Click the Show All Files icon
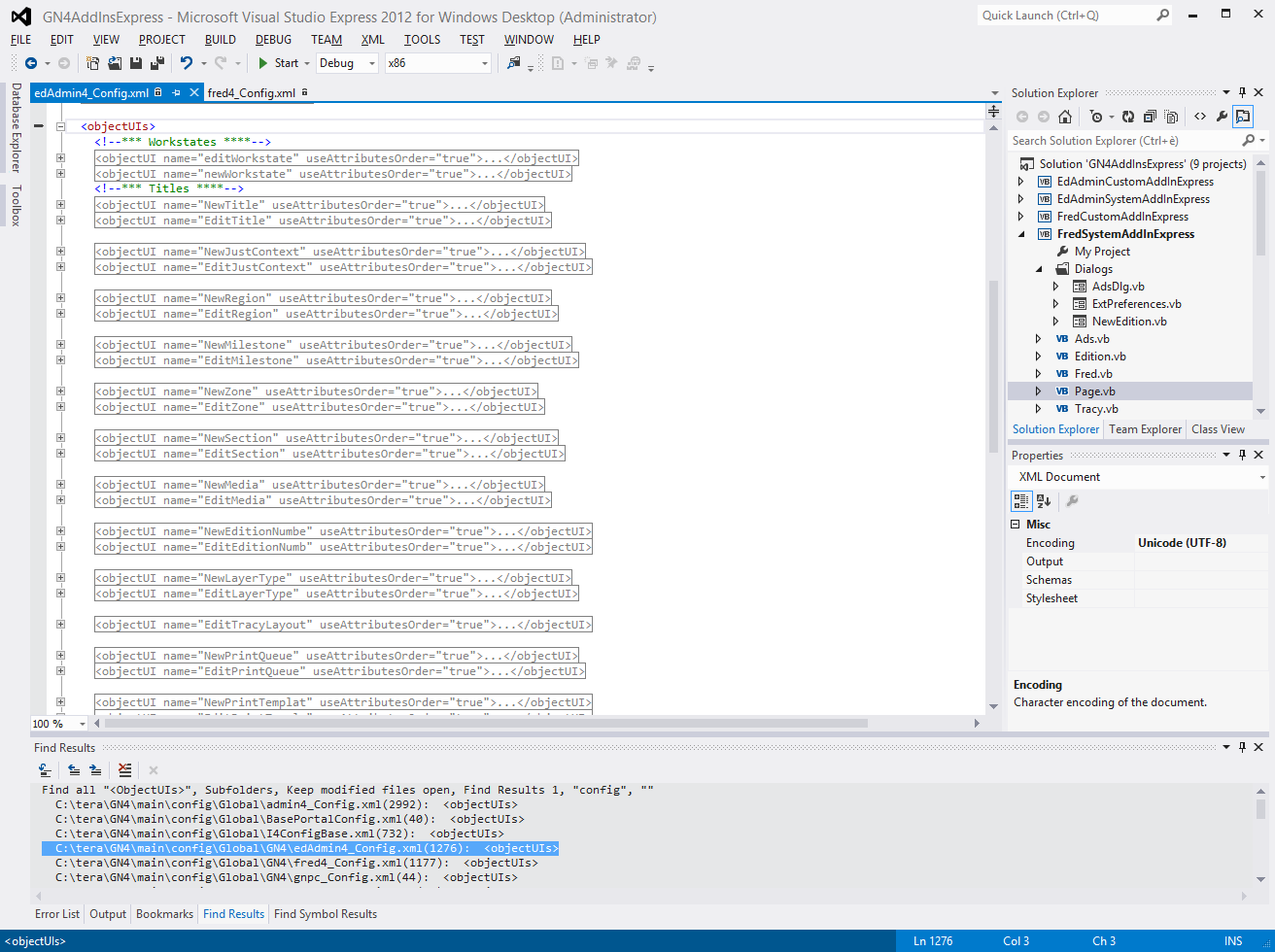The image size is (1275, 952). 1171,117
